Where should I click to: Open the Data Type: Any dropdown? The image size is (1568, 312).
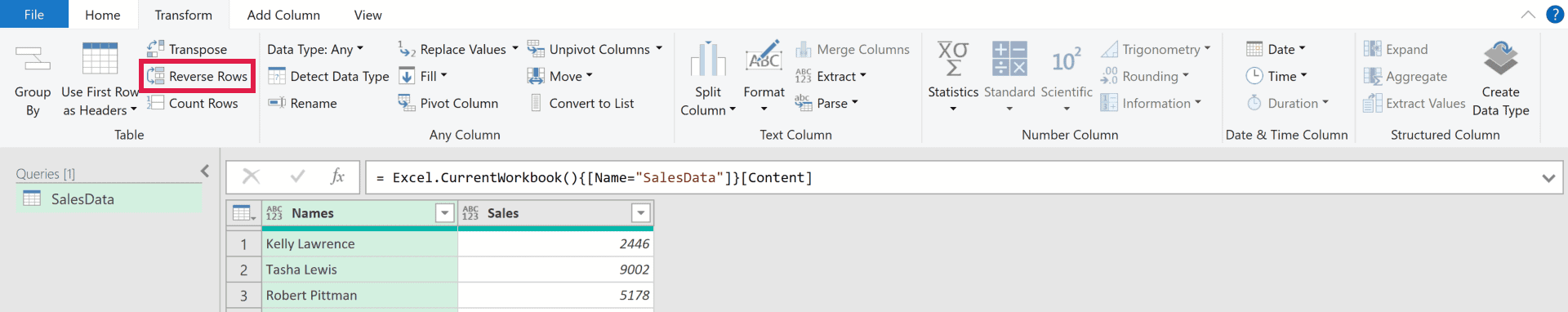[x=315, y=49]
